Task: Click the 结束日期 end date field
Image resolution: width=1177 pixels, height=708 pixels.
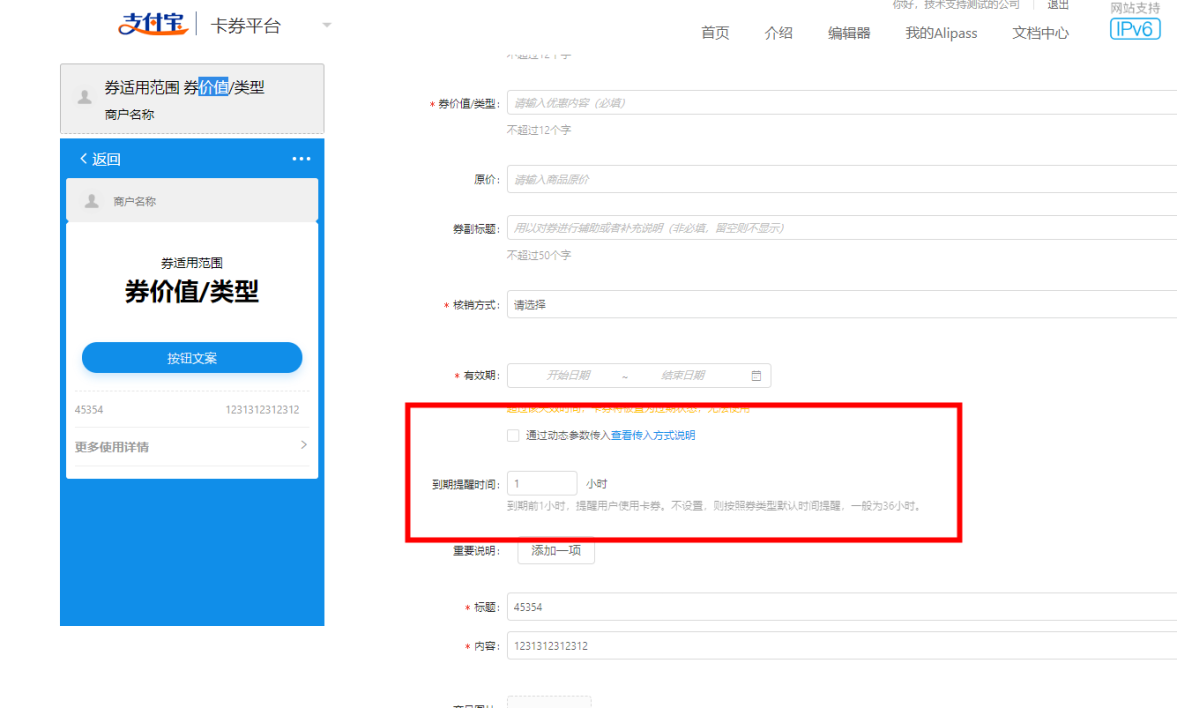Action: coord(683,375)
